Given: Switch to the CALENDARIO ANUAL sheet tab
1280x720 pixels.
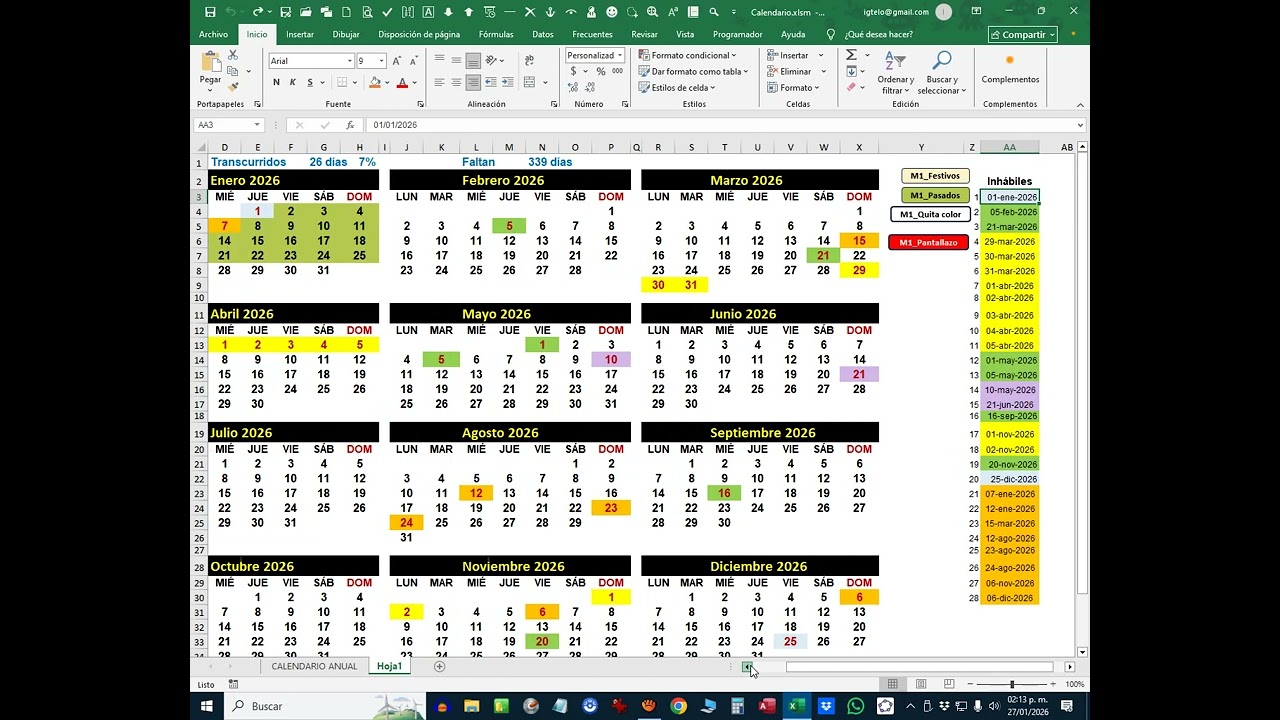Looking at the screenshot, I should pyautogui.click(x=314, y=666).
